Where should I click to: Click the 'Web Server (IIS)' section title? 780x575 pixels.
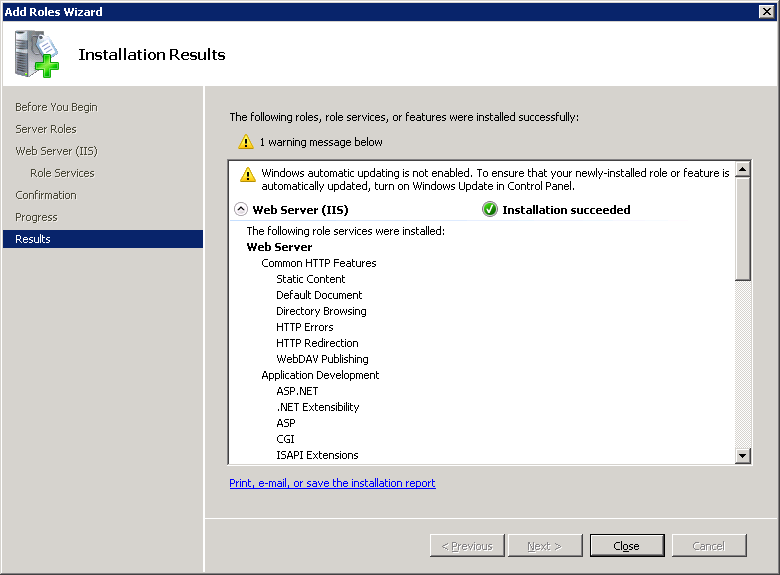coord(300,210)
